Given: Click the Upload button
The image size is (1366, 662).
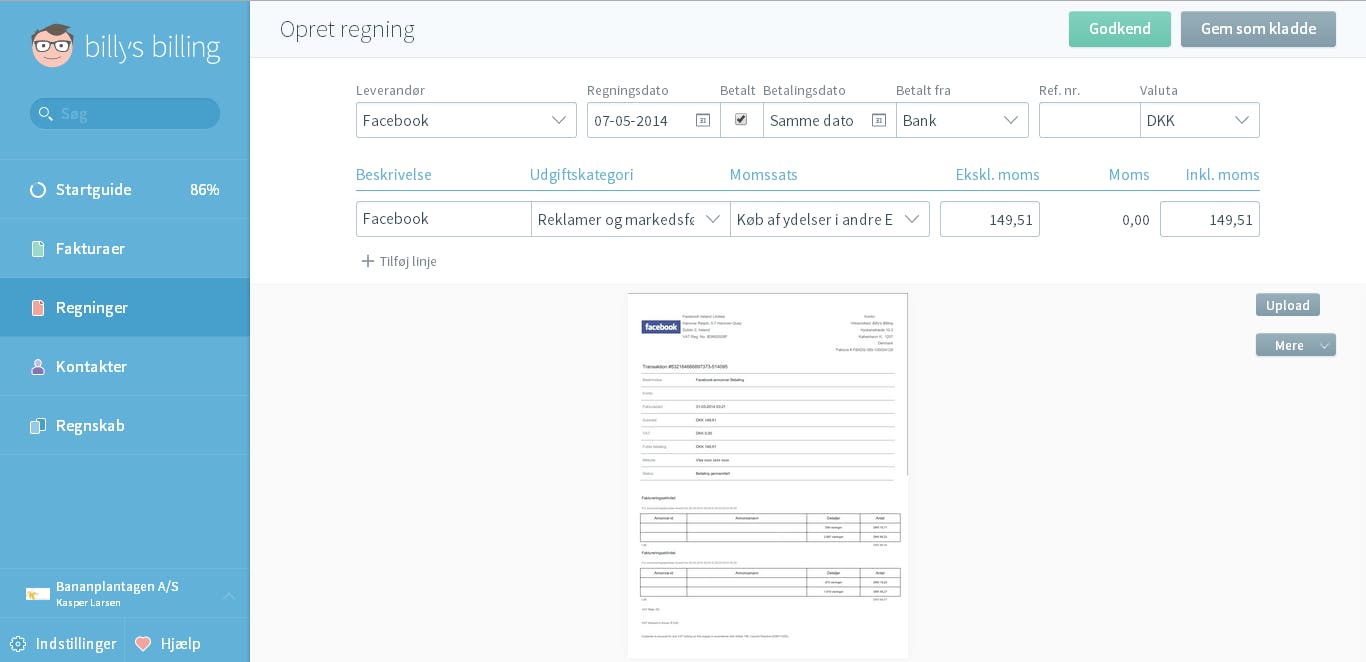Looking at the screenshot, I should point(1287,305).
